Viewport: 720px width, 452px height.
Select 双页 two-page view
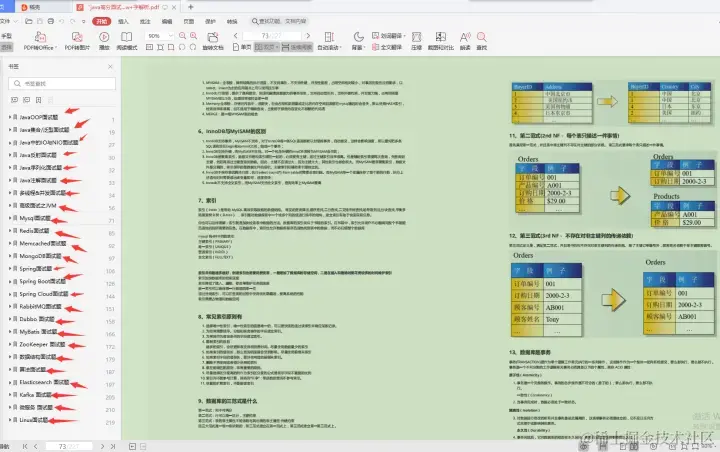point(266,47)
